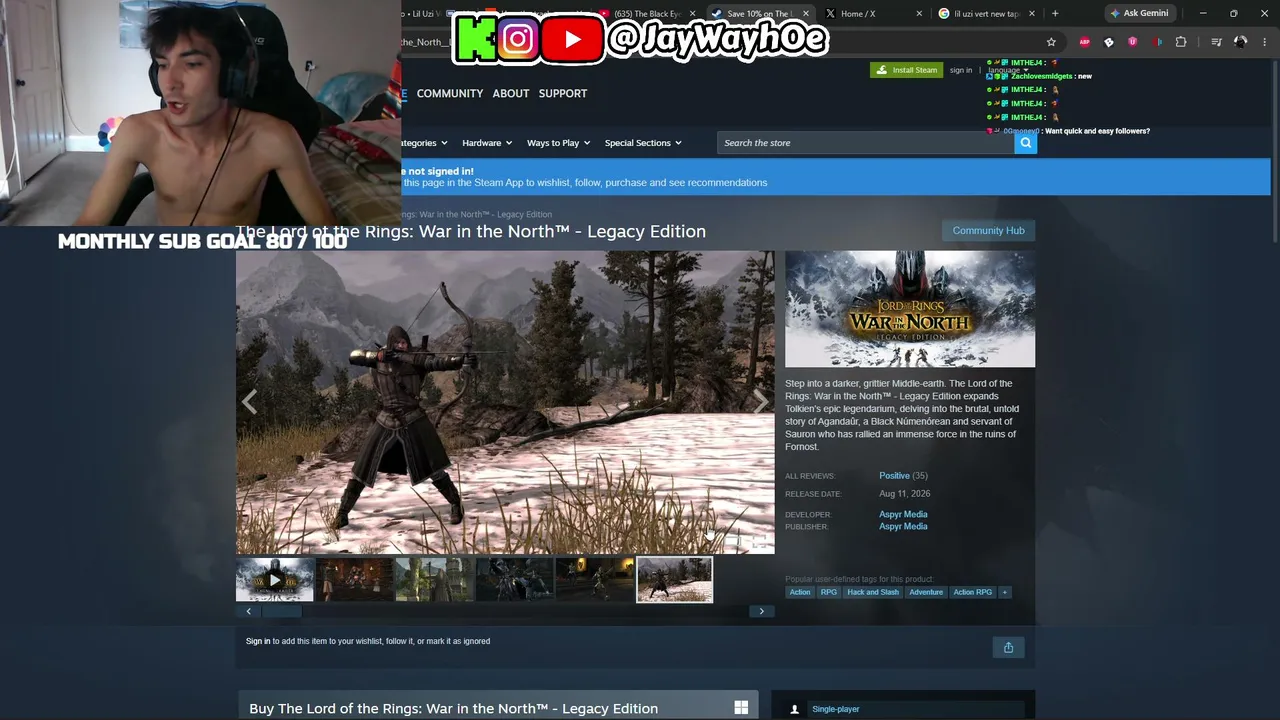Screen dimensions: 1280x720
Task: Click the Windows platform icon in Buy box
Action: [741, 708]
